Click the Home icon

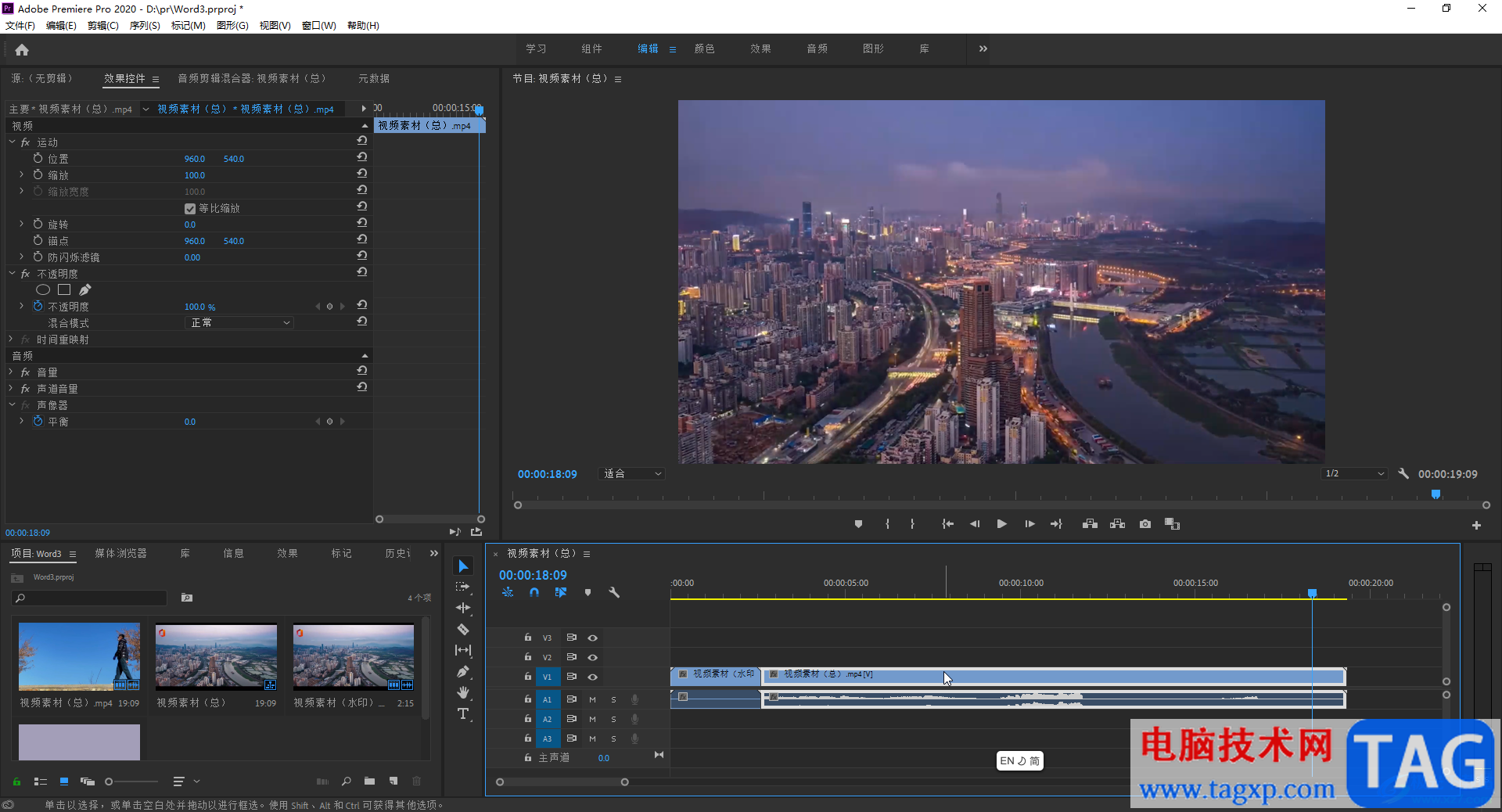coord(22,50)
